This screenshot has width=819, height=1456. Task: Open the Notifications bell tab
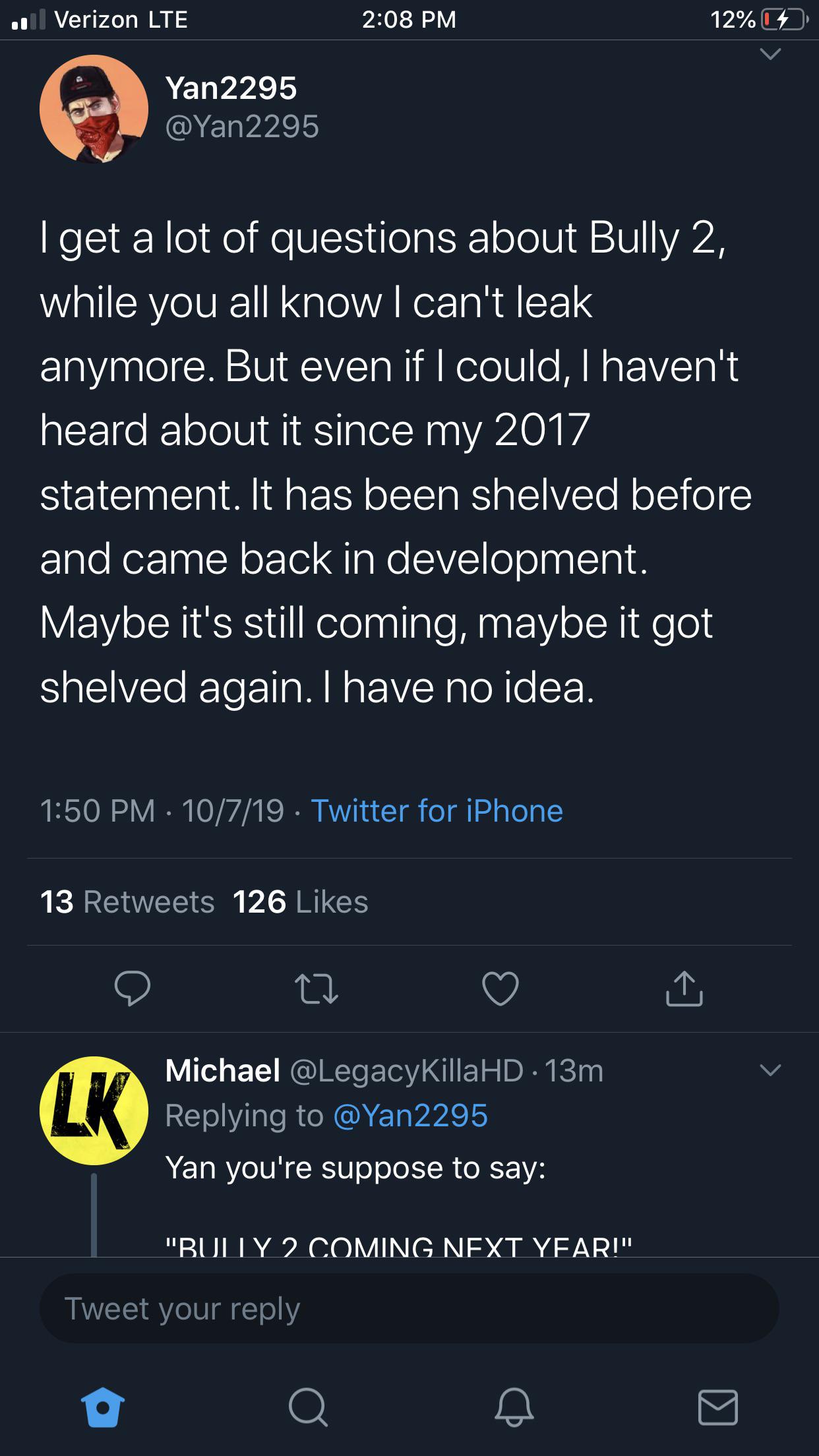pos(514,1407)
